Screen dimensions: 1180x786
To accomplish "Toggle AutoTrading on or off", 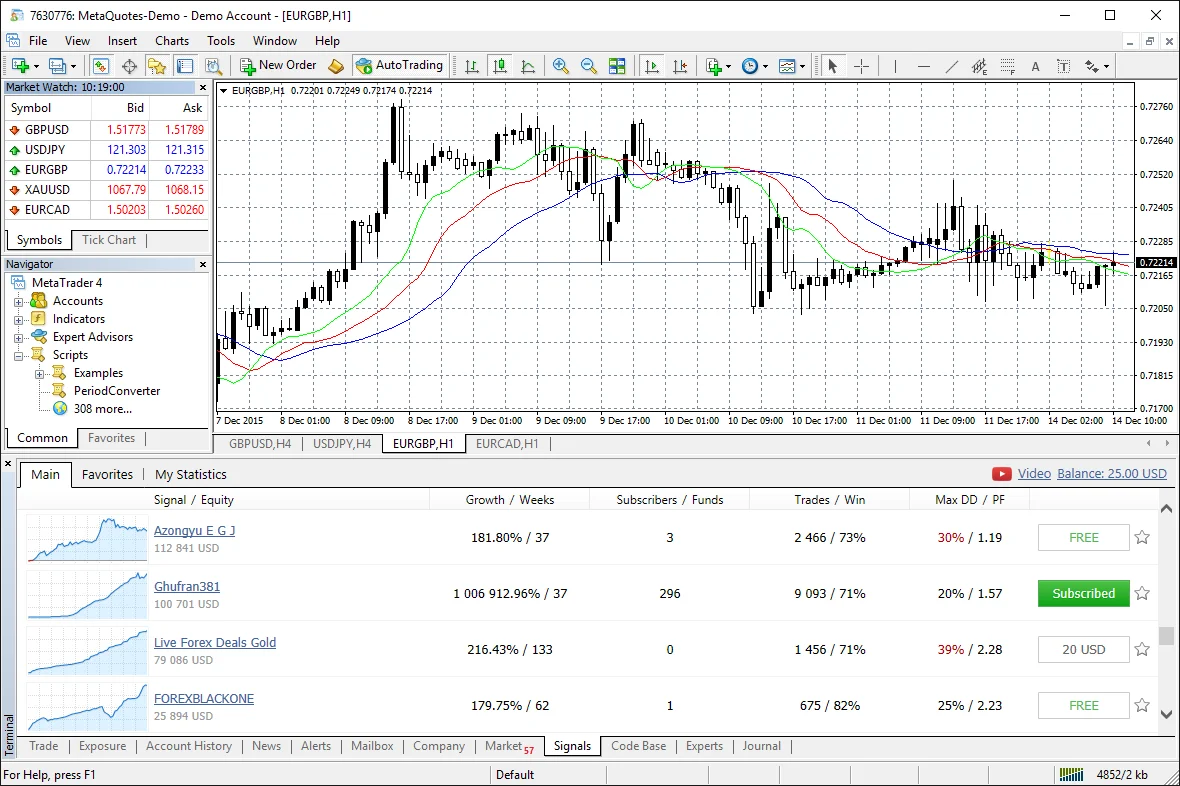I will (399, 65).
